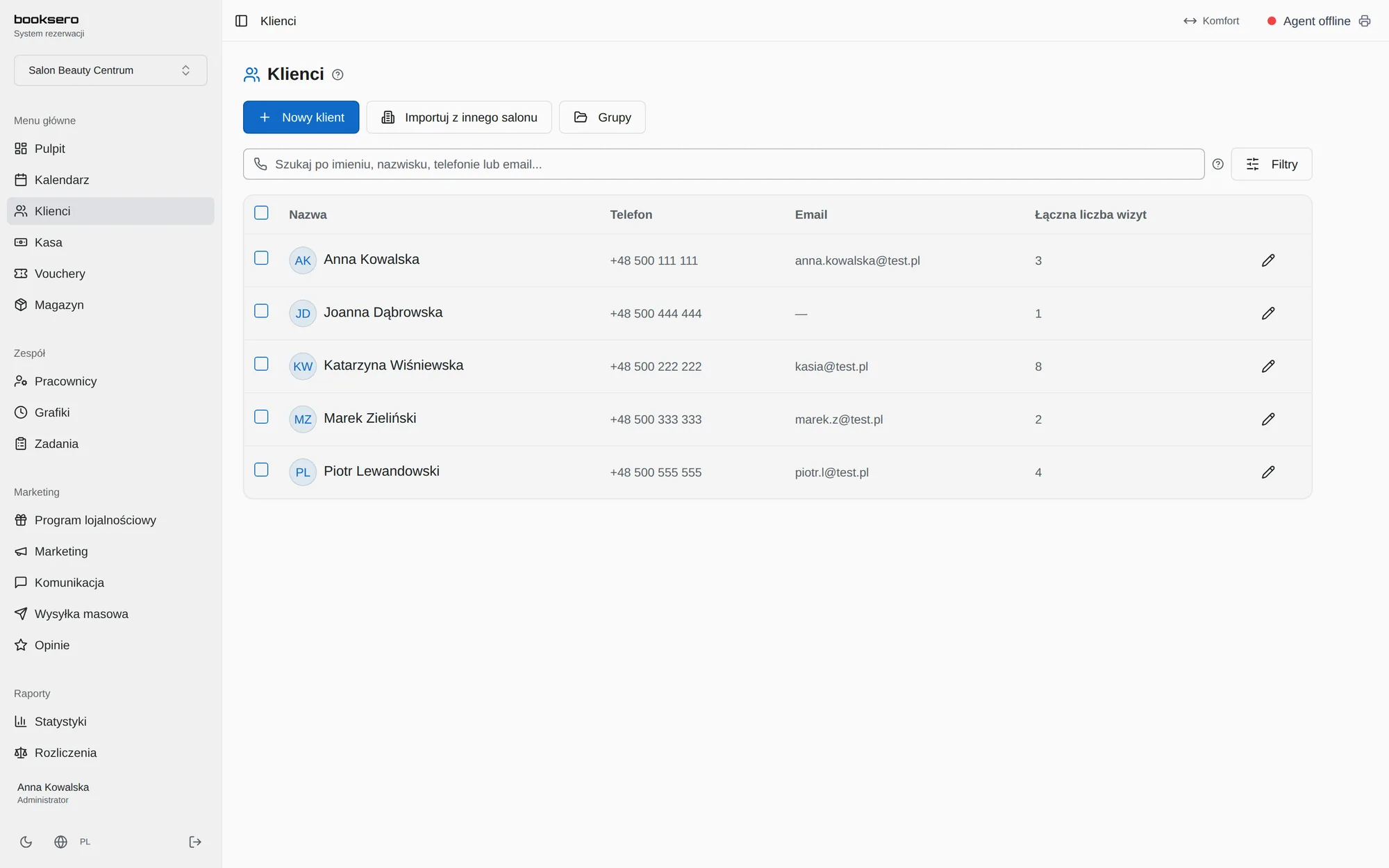1389x868 pixels.
Task: Navigate to Vouchery
Action: (110, 274)
